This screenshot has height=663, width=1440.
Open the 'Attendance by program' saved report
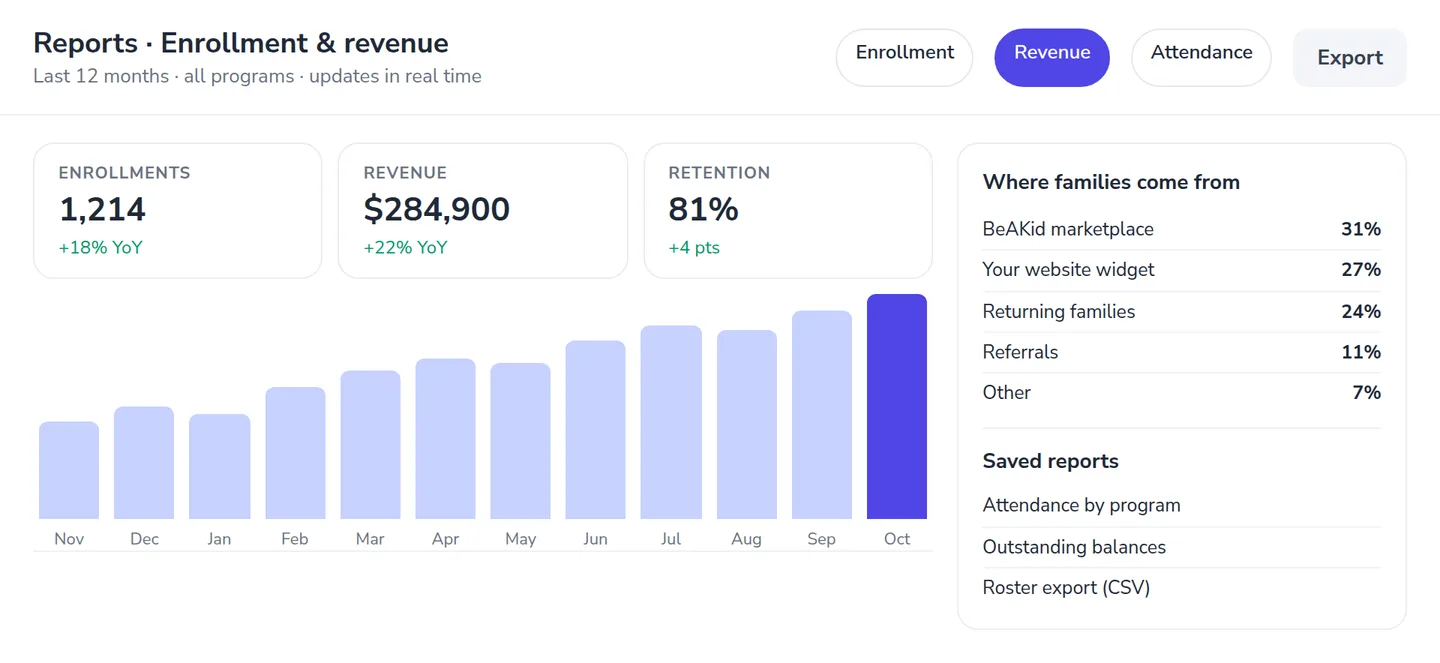tap(1181, 506)
